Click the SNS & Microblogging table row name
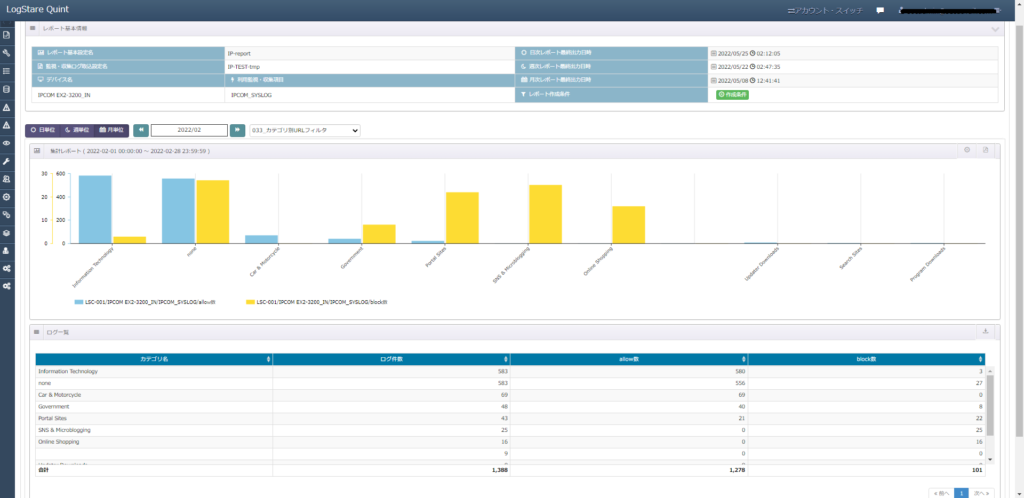This screenshot has width=1024, height=498. [x=64, y=430]
